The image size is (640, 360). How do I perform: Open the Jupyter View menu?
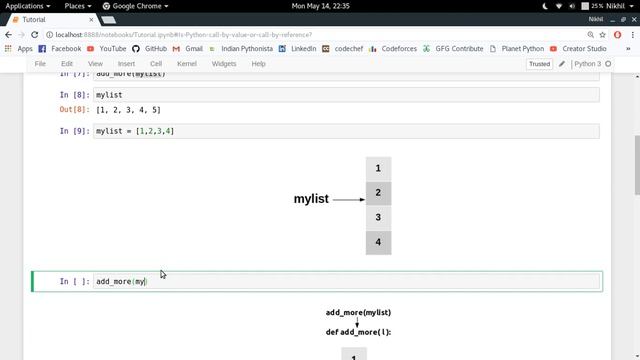(96, 64)
